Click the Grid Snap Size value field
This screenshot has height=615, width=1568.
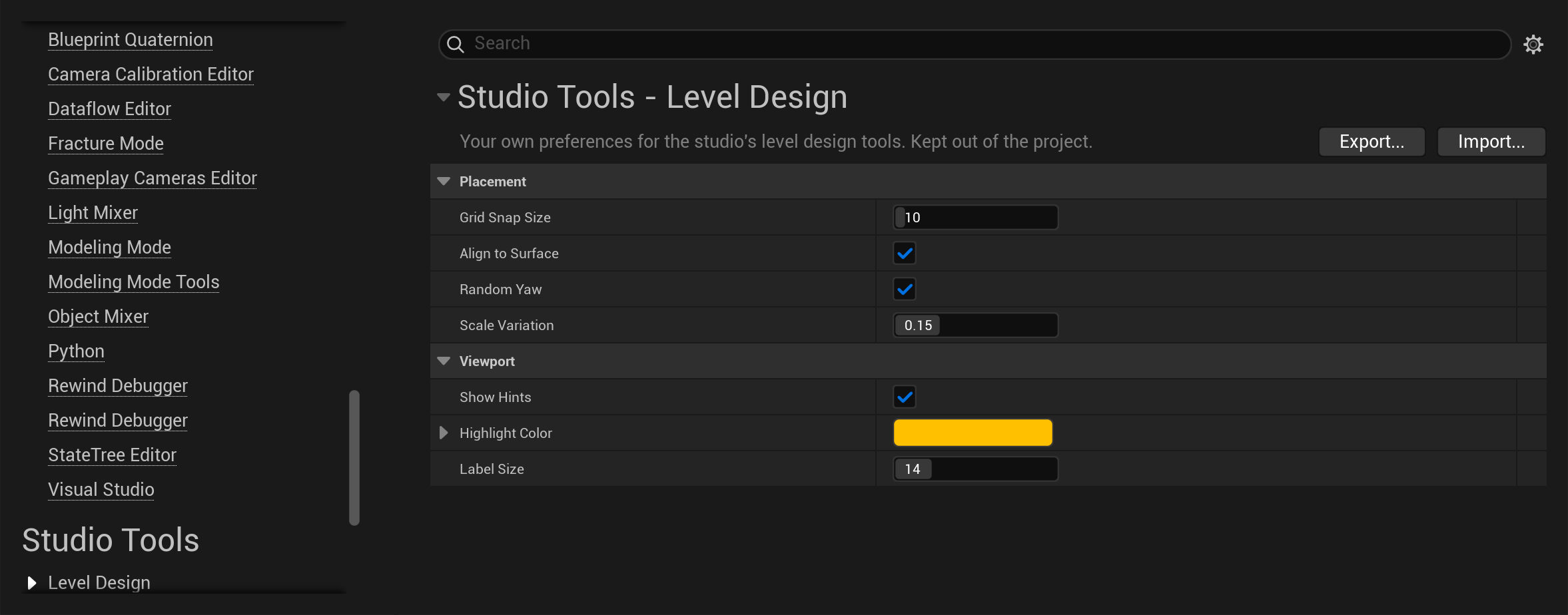[x=975, y=217]
